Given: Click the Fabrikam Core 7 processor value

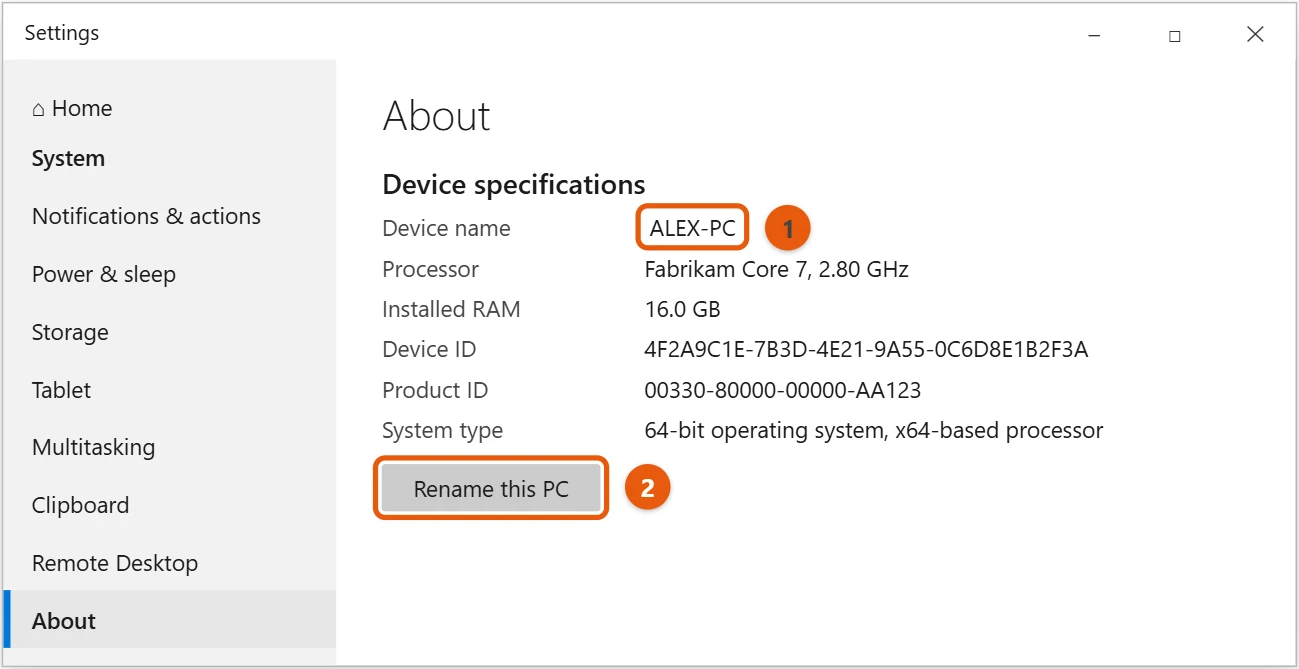Looking at the screenshot, I should point(776,269).
